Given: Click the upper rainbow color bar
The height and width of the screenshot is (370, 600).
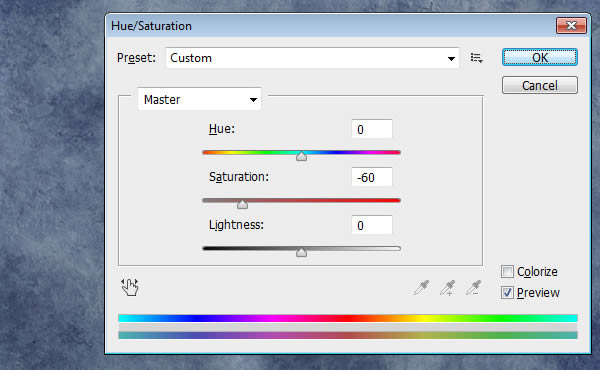Looking at the screenshot, I should point(348,318).
